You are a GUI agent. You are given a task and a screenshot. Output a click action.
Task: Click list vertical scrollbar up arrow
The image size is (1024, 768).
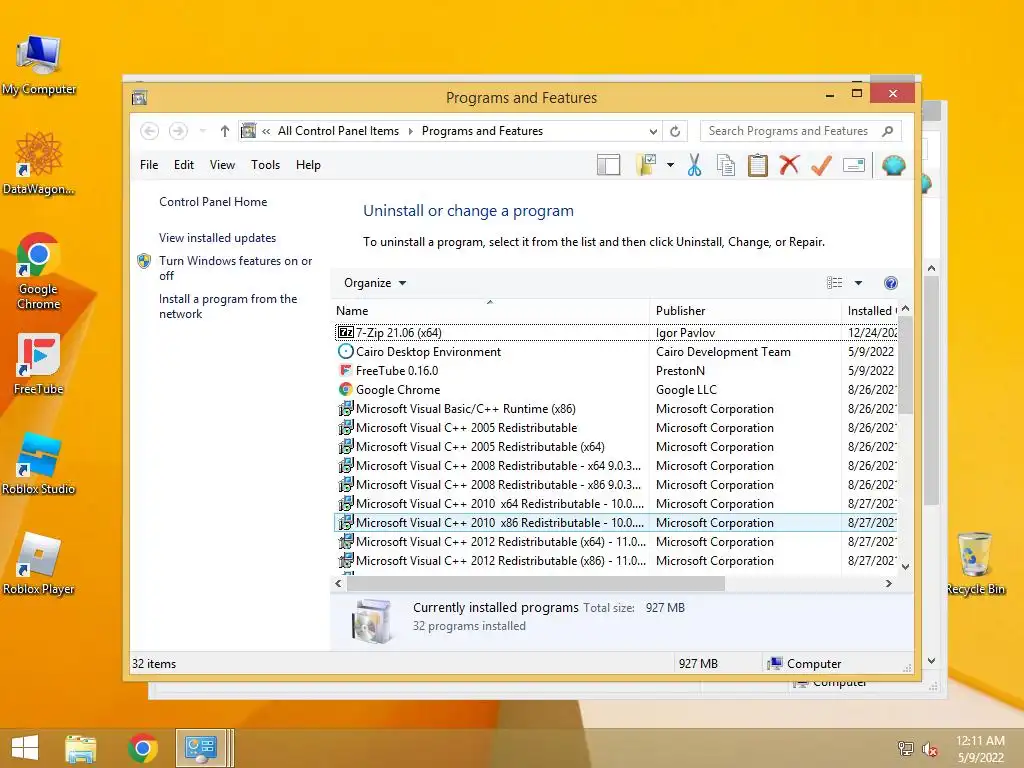[905, 309]
